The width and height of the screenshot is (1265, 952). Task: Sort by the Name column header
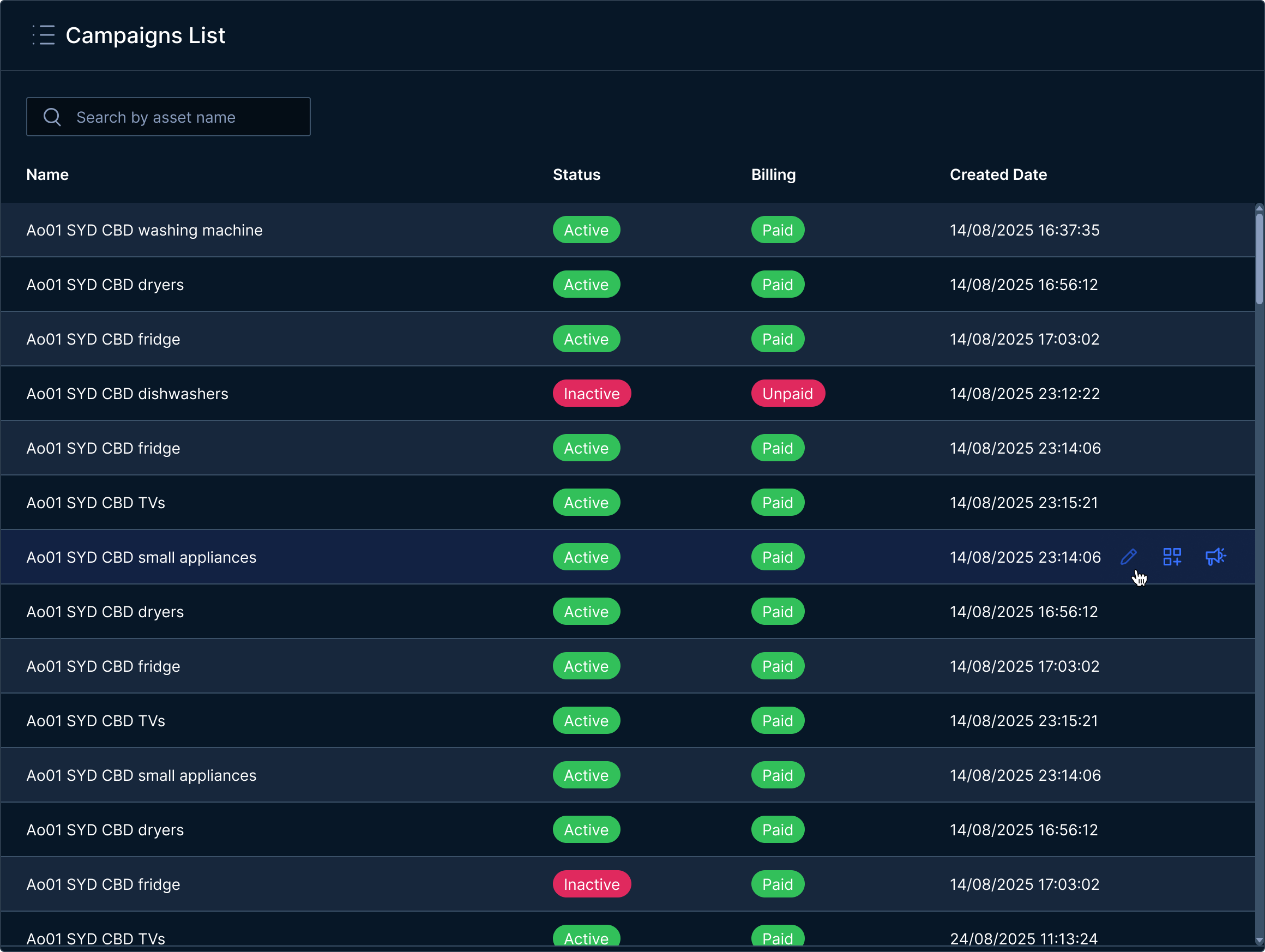coord(47,174)
